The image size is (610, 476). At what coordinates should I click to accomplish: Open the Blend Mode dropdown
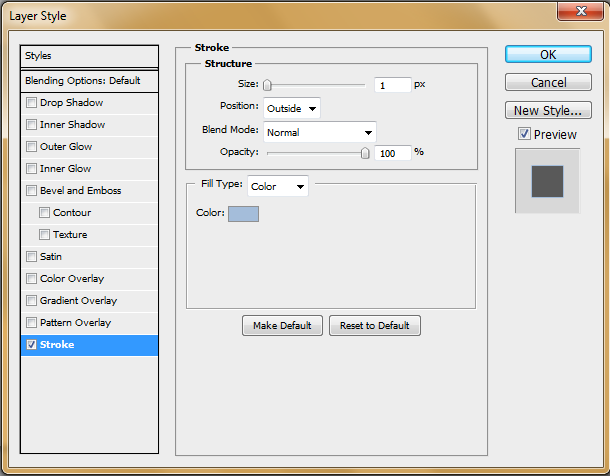319,131
